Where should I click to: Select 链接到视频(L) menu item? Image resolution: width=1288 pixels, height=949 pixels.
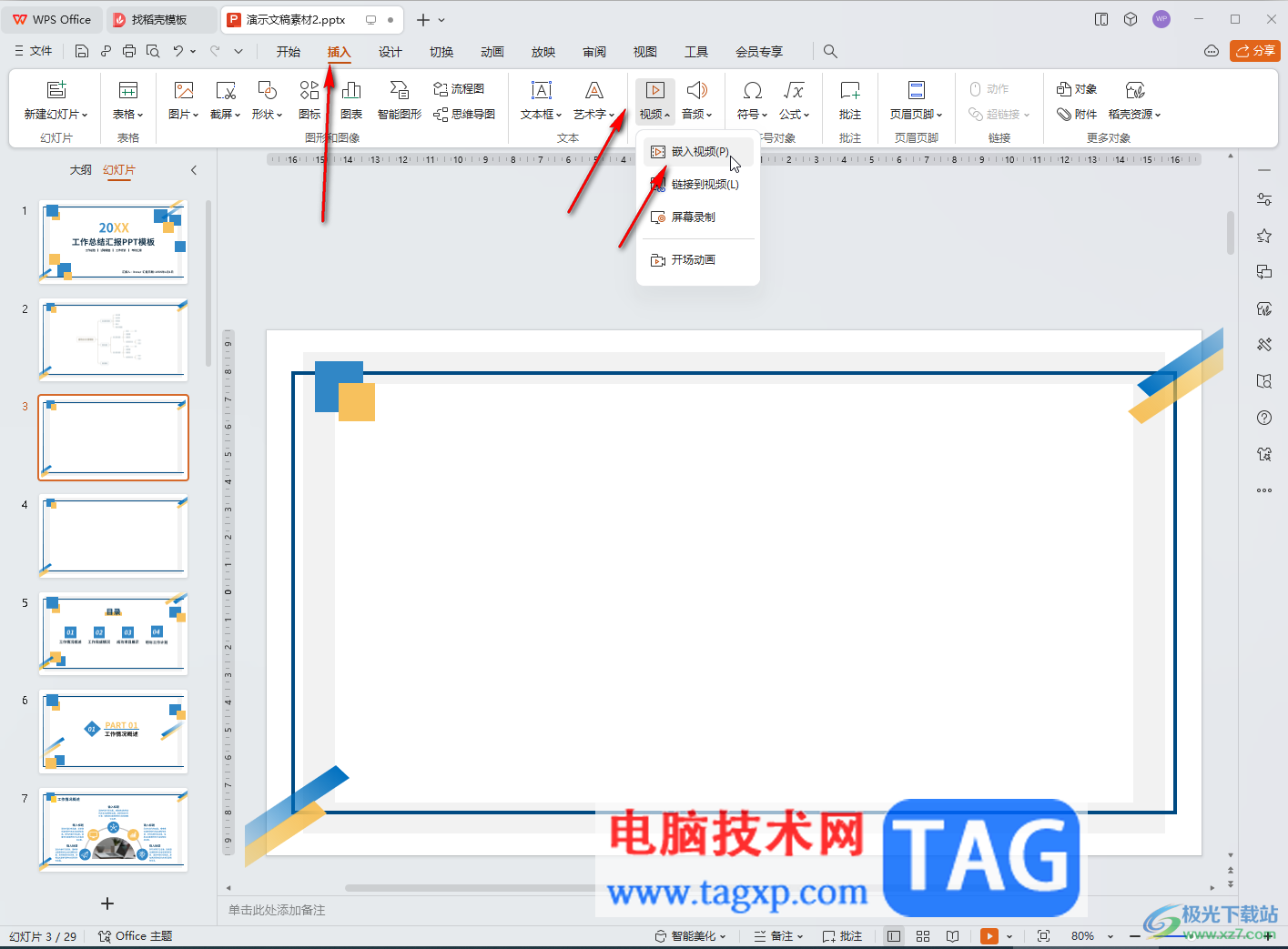click(698, 185)
